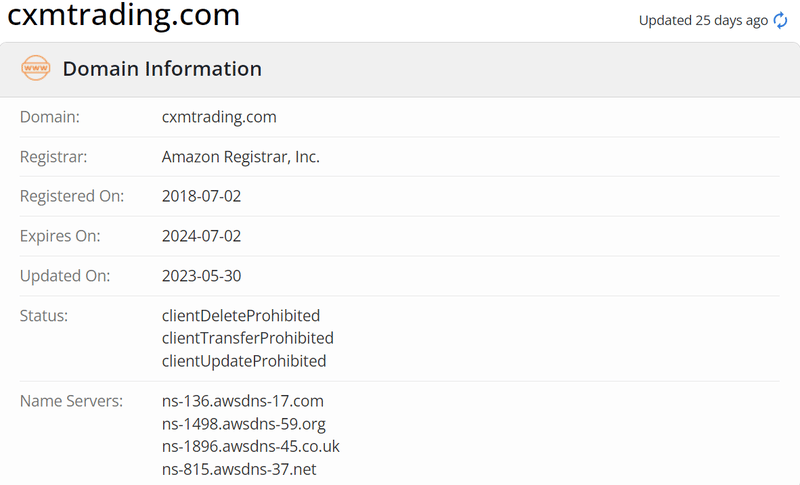Screen dimensions: 800x485
Task: Select the cxmtrading.com domain value
Action: (219, 117)
